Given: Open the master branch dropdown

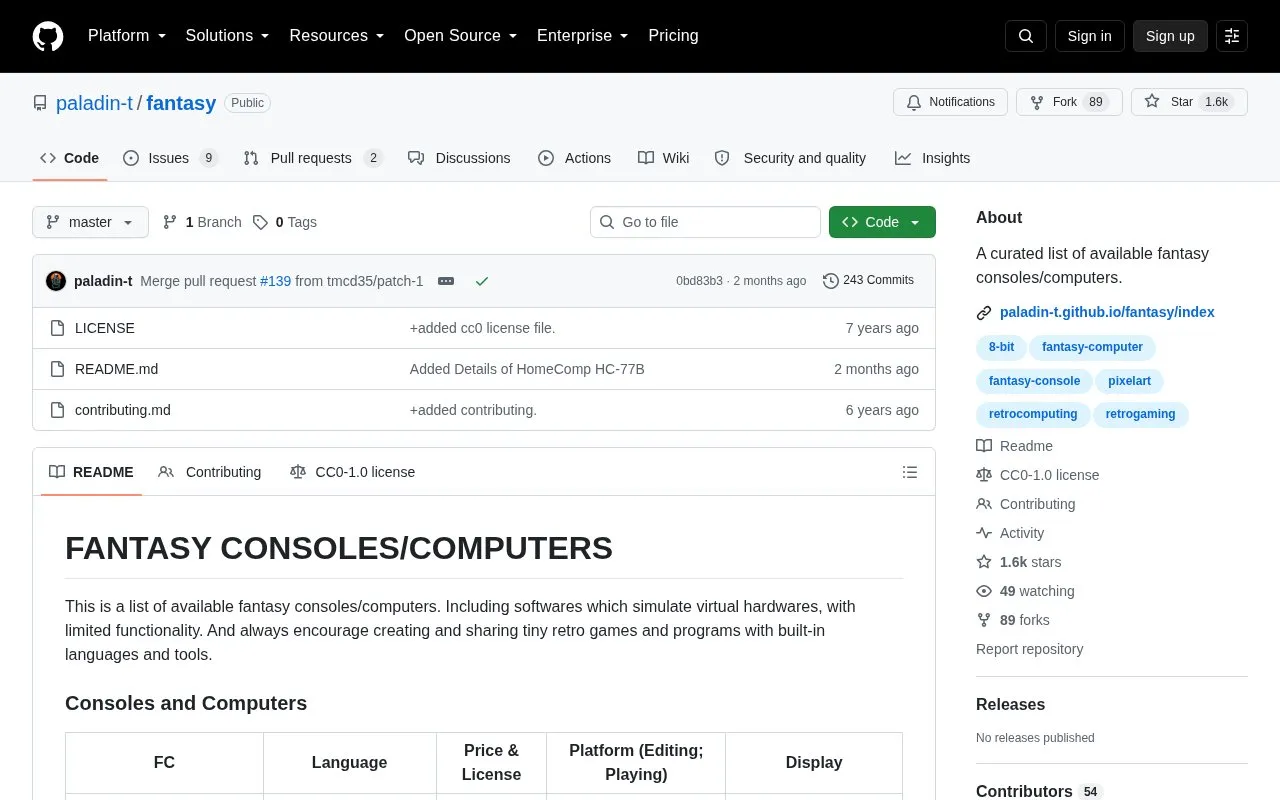Looking at the screenshot, I should point(90,222).
